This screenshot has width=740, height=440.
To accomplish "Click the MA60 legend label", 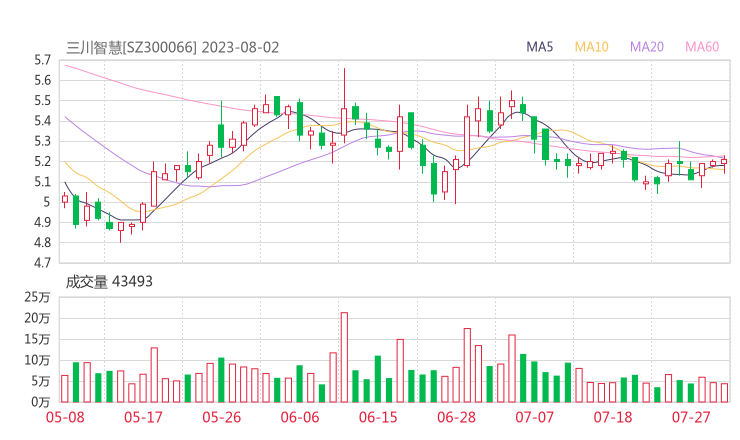I will [702, 47].
